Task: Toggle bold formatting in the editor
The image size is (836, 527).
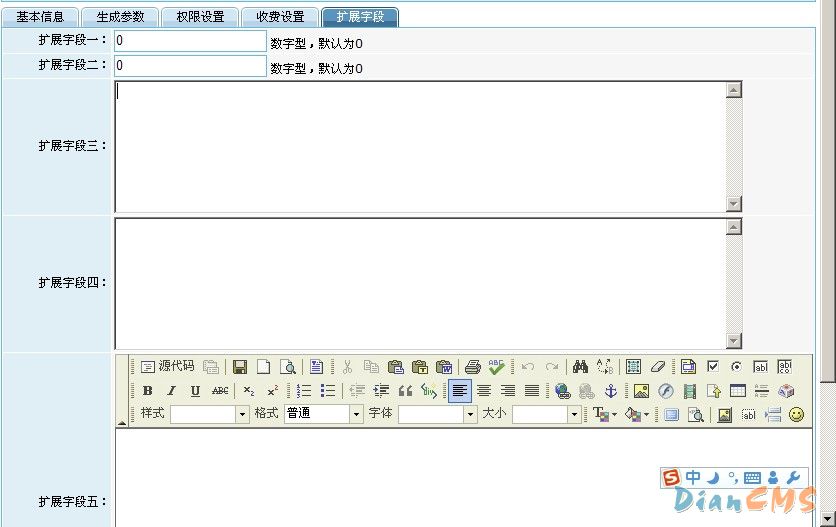Action: 148,391
